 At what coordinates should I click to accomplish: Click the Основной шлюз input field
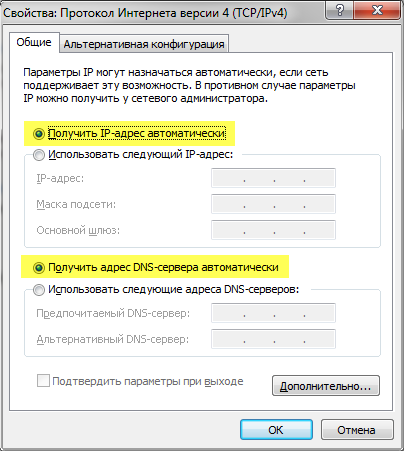[x=273, y=230]
